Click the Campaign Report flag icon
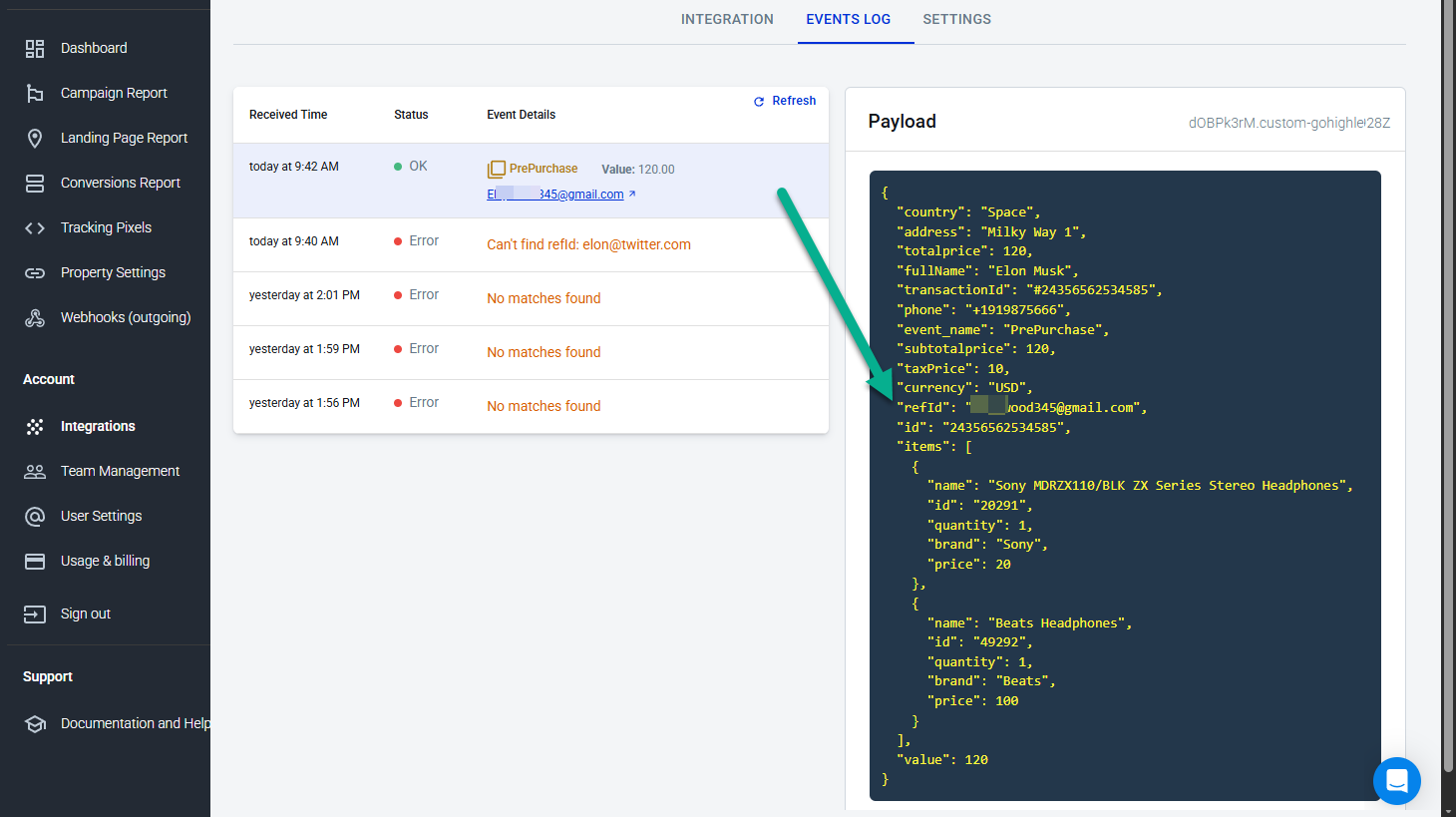This screenshot has height=817, width=1456. point(35,93)
